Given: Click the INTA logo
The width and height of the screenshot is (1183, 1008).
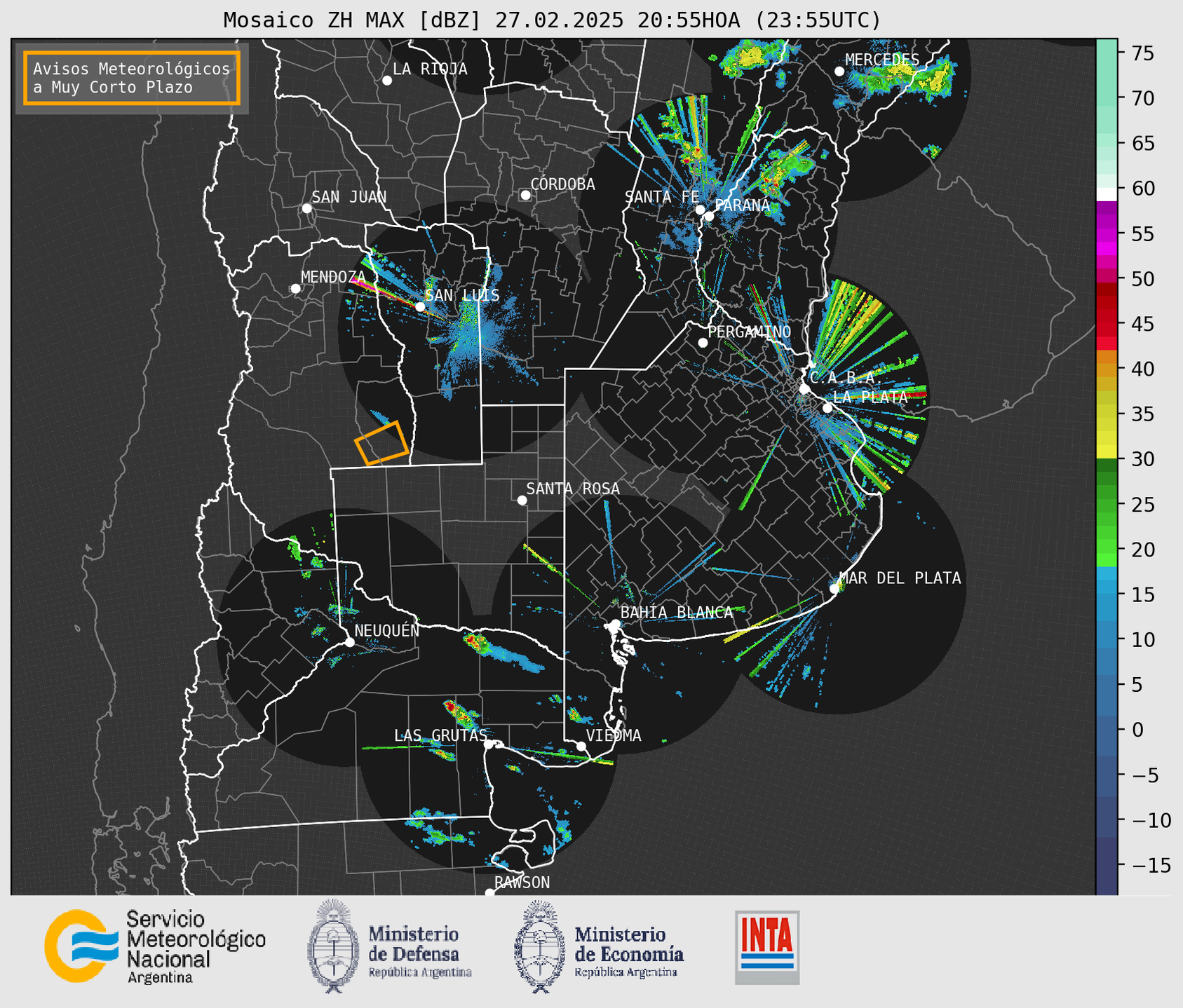Looking at the screenshot, I should click(x=767, y=947).
